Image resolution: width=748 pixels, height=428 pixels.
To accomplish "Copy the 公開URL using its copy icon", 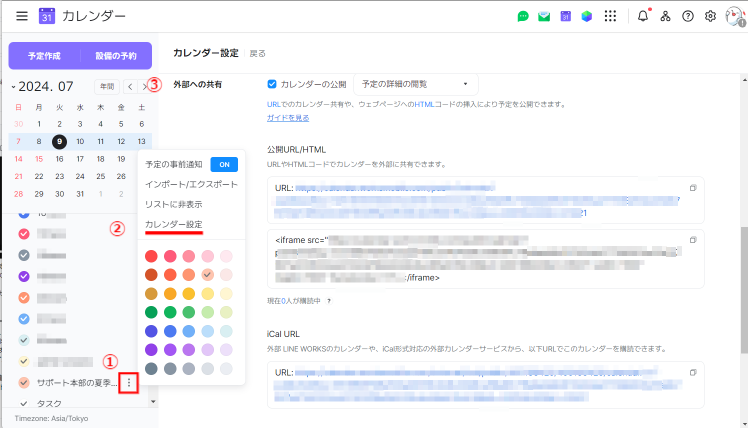I will click(693, 188).
